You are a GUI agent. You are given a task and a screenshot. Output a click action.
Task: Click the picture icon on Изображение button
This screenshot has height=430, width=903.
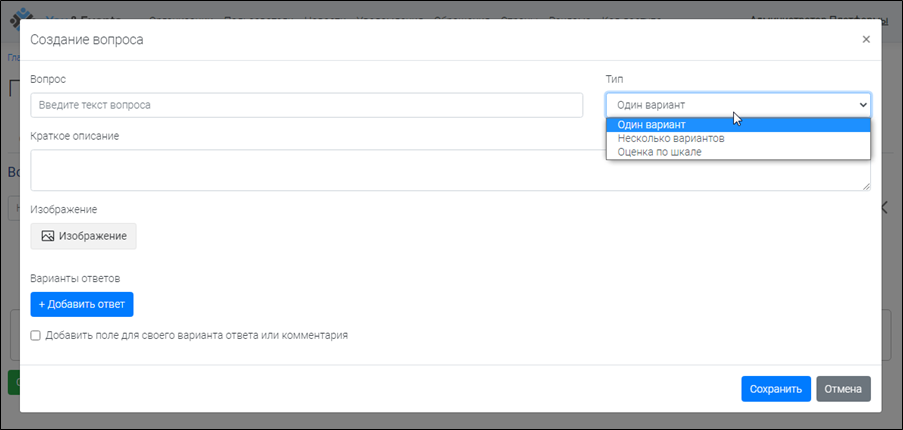click(47, 236)
